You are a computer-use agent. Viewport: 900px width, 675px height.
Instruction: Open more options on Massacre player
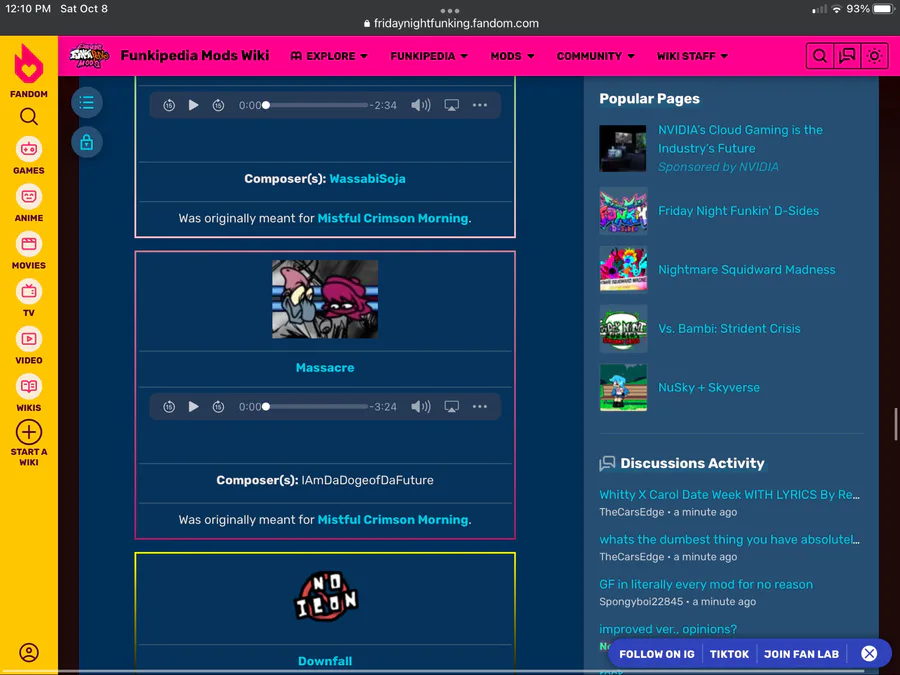[480, 406]
